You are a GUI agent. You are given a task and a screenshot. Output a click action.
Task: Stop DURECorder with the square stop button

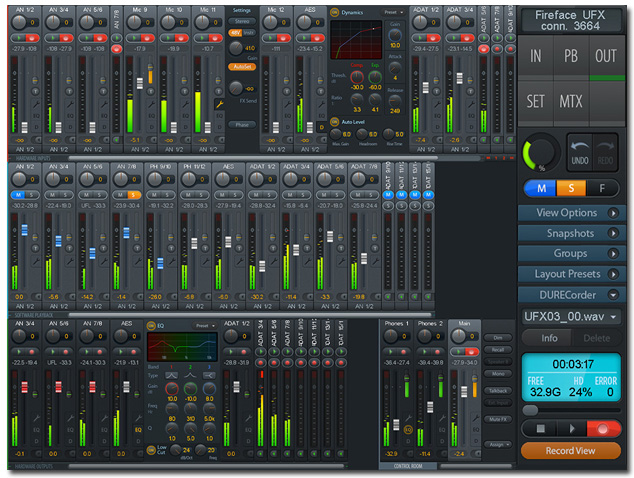(x=540, y=428)
